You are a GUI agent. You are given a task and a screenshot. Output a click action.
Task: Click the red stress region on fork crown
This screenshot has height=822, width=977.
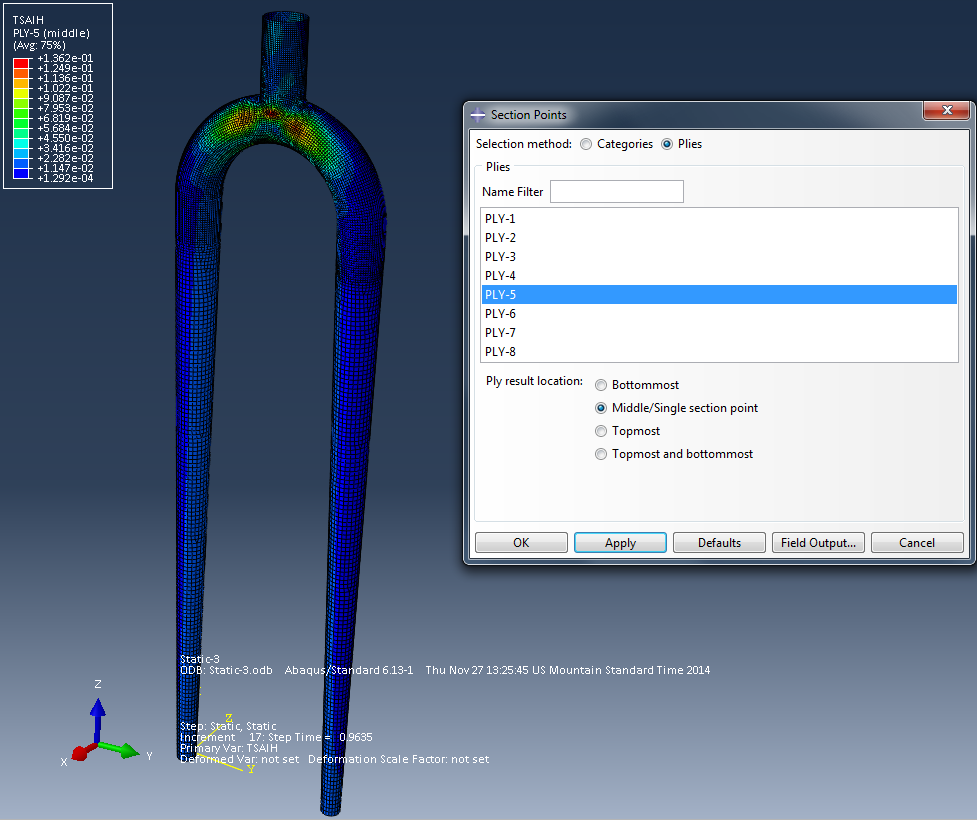point(272,114)
